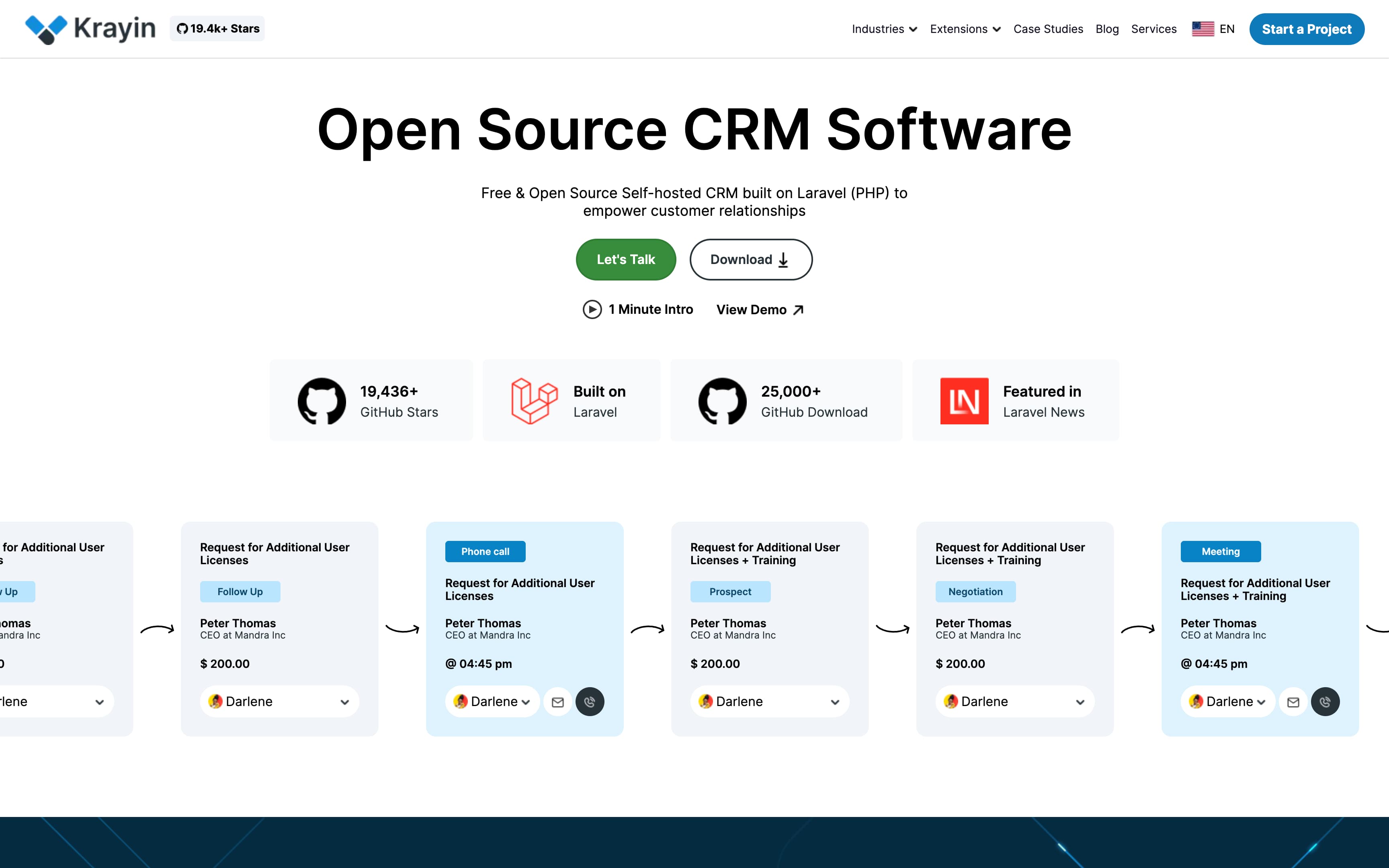Go to the Blog page
Image resolution: width=1389 pixels, height=868 pixels.
[x=1106, y=29]
